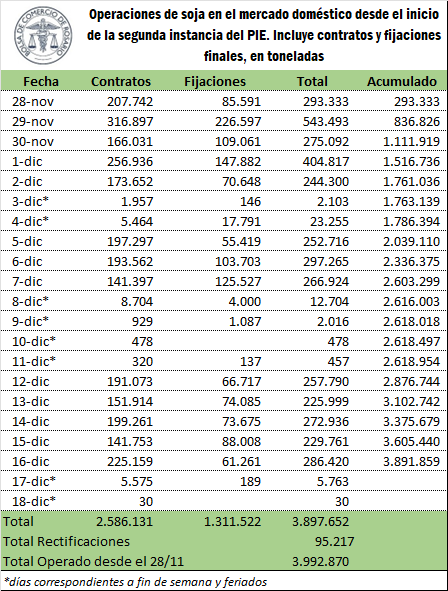Click the 3-dic* date cell
Viewport: 448px width, 591px height.
click(x=30, y=202)
